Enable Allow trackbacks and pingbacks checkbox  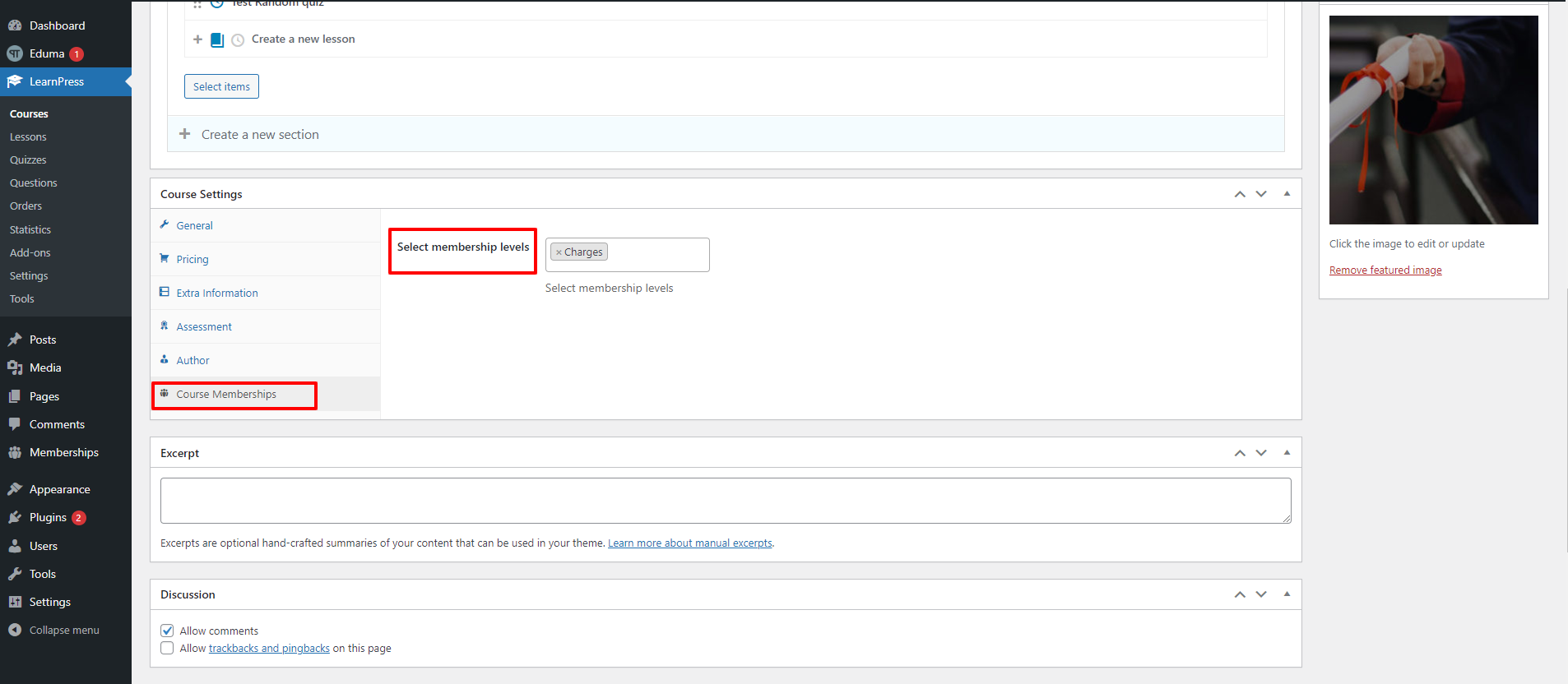167,648
